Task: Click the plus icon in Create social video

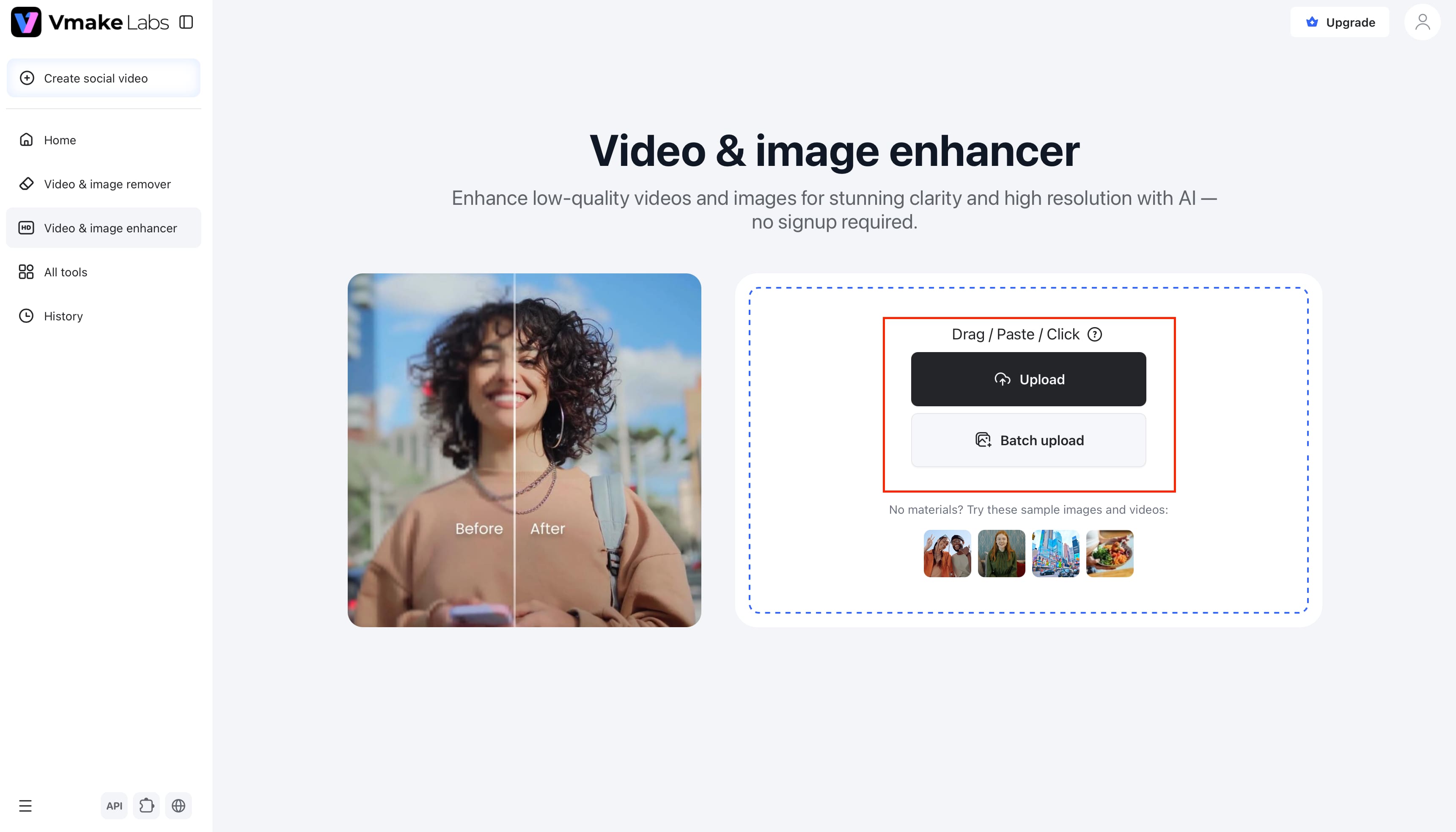Action: pyautogui.click(x=27, y=78)
